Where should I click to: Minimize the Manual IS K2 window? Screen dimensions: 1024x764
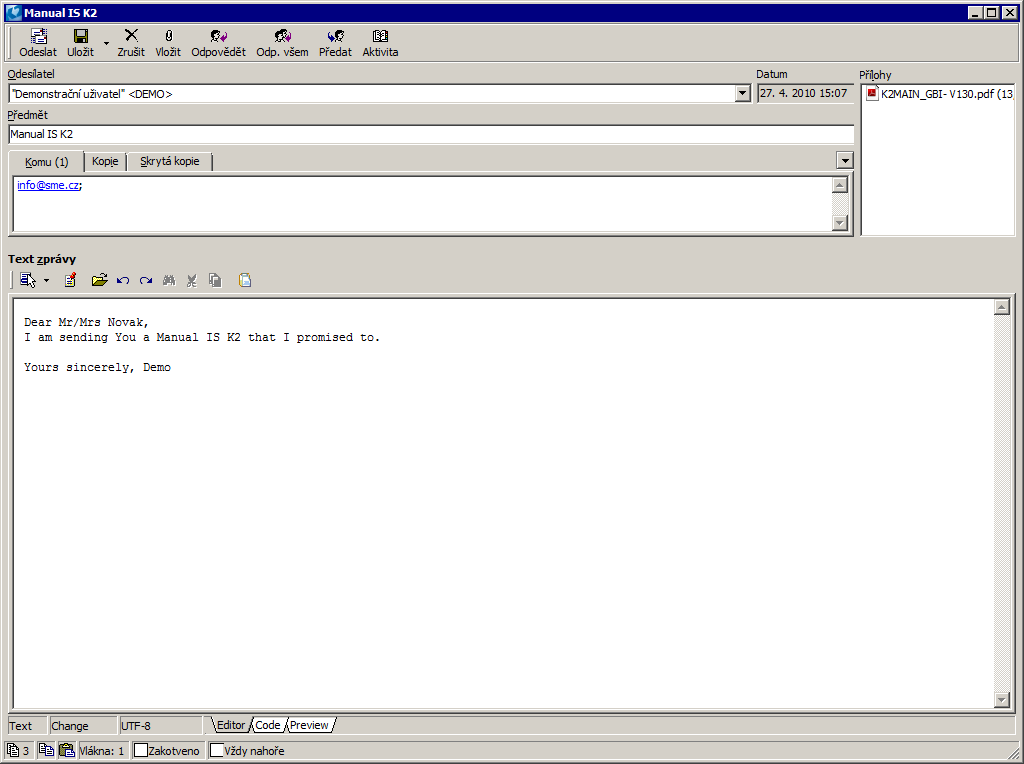(x=976, y=12)
